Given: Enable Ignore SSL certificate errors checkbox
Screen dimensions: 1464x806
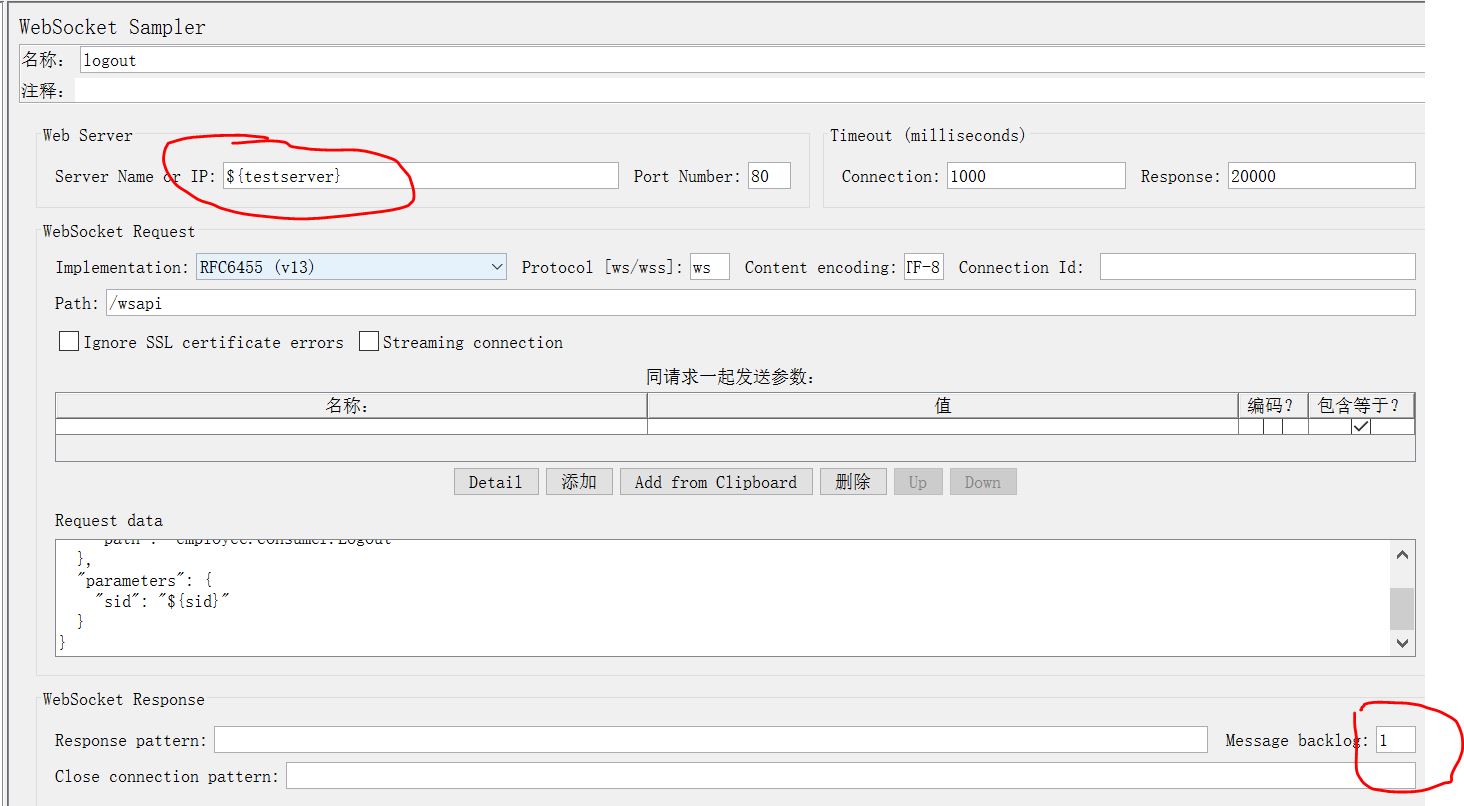Looking at the screenshot, I should click(69, 342).
